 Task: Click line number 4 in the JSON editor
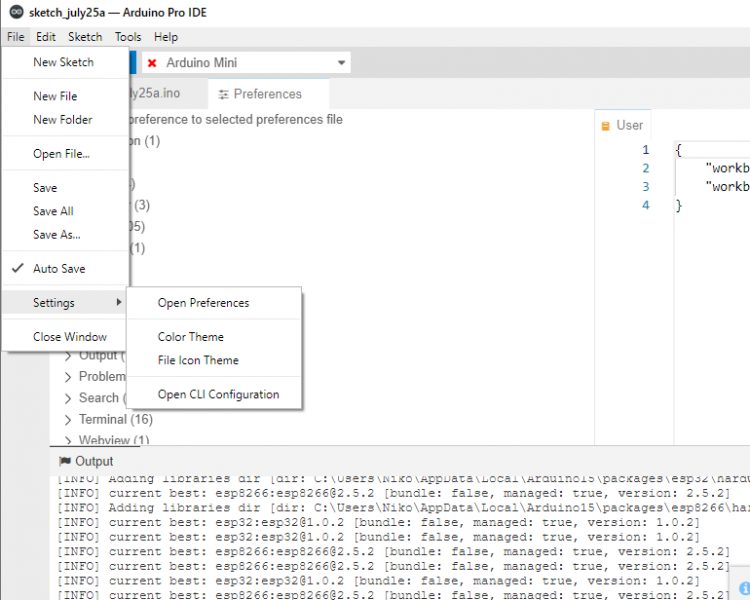click(646, 205)
